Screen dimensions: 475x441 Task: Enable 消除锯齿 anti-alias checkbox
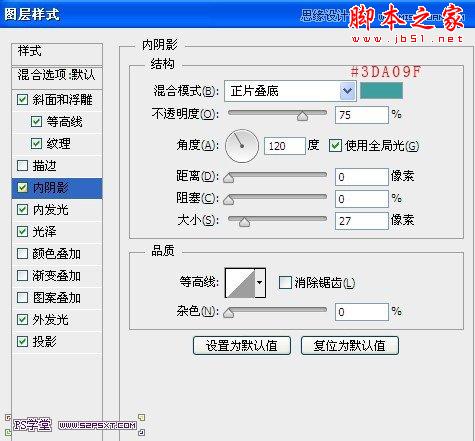pos(285,282)
